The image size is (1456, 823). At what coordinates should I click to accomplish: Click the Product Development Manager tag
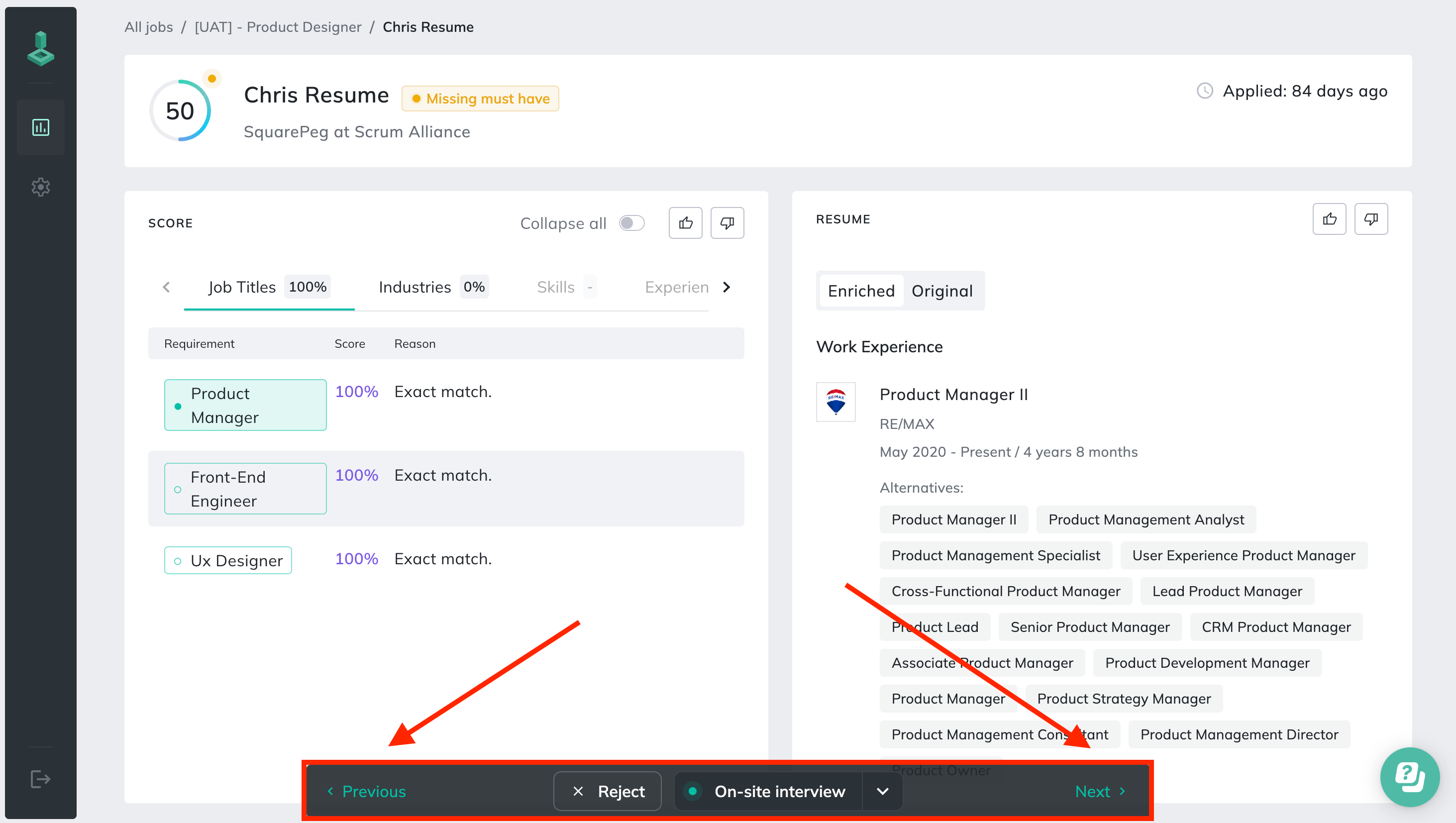pos(1207,663)
